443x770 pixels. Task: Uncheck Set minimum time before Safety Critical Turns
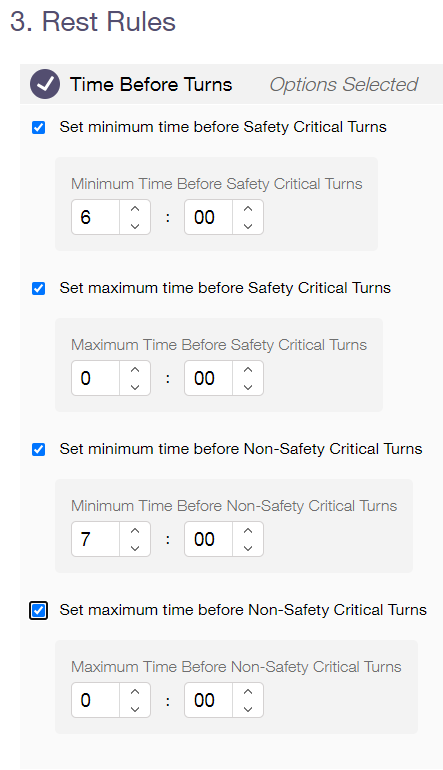tap(38, 128)
